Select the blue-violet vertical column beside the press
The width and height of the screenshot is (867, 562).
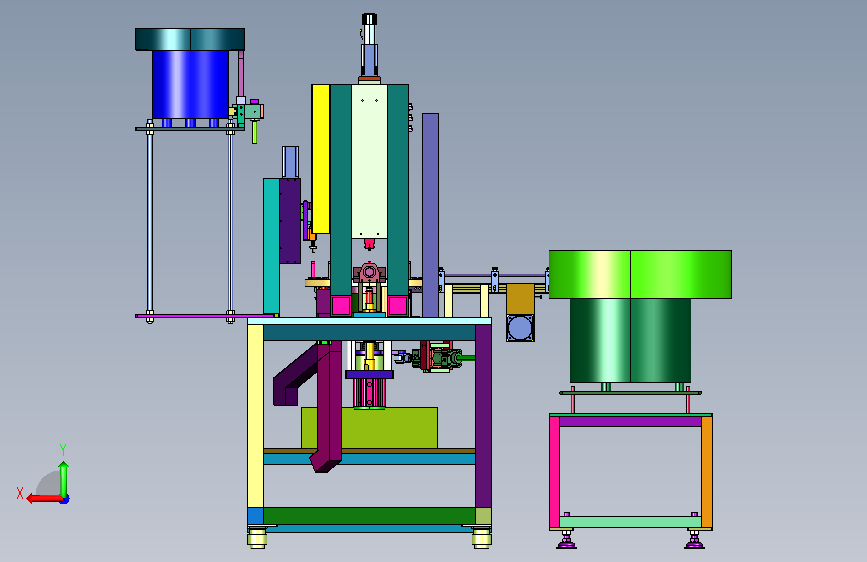click(x=430, y=215)
